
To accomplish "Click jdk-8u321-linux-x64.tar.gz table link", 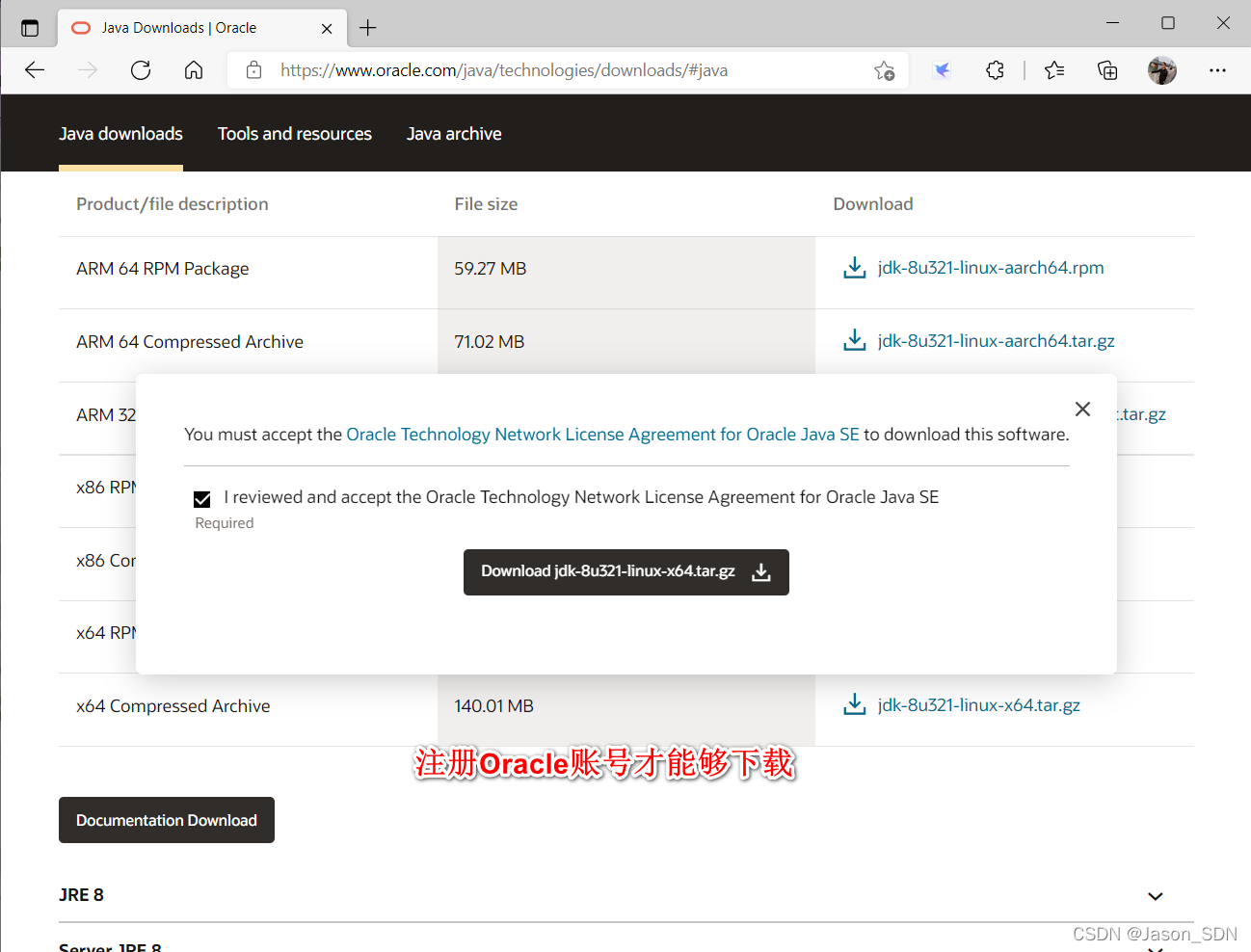I will point(979,704).
